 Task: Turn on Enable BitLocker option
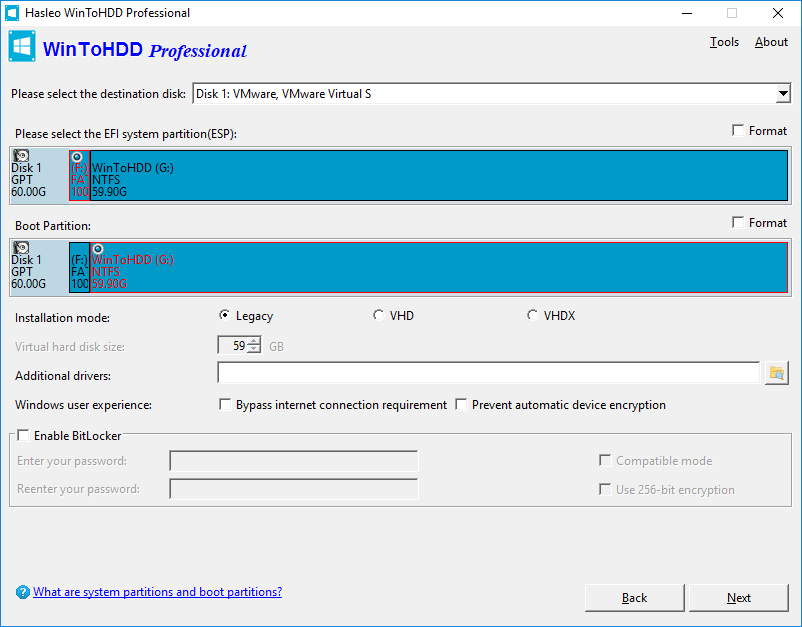[24, 436]
